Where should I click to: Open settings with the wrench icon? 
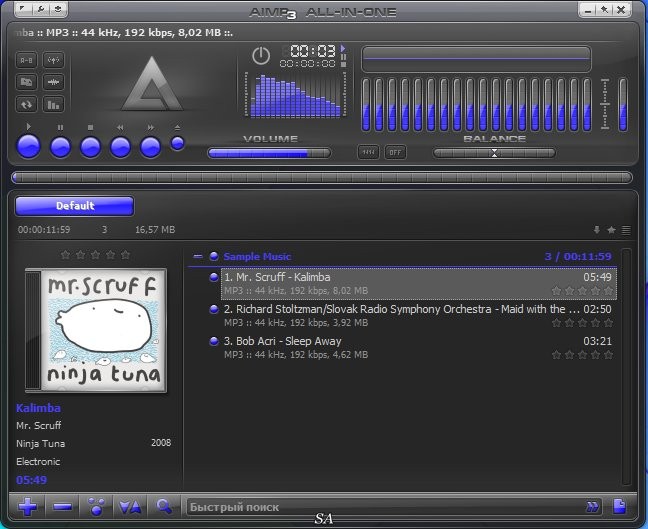[x=41, y=9]
